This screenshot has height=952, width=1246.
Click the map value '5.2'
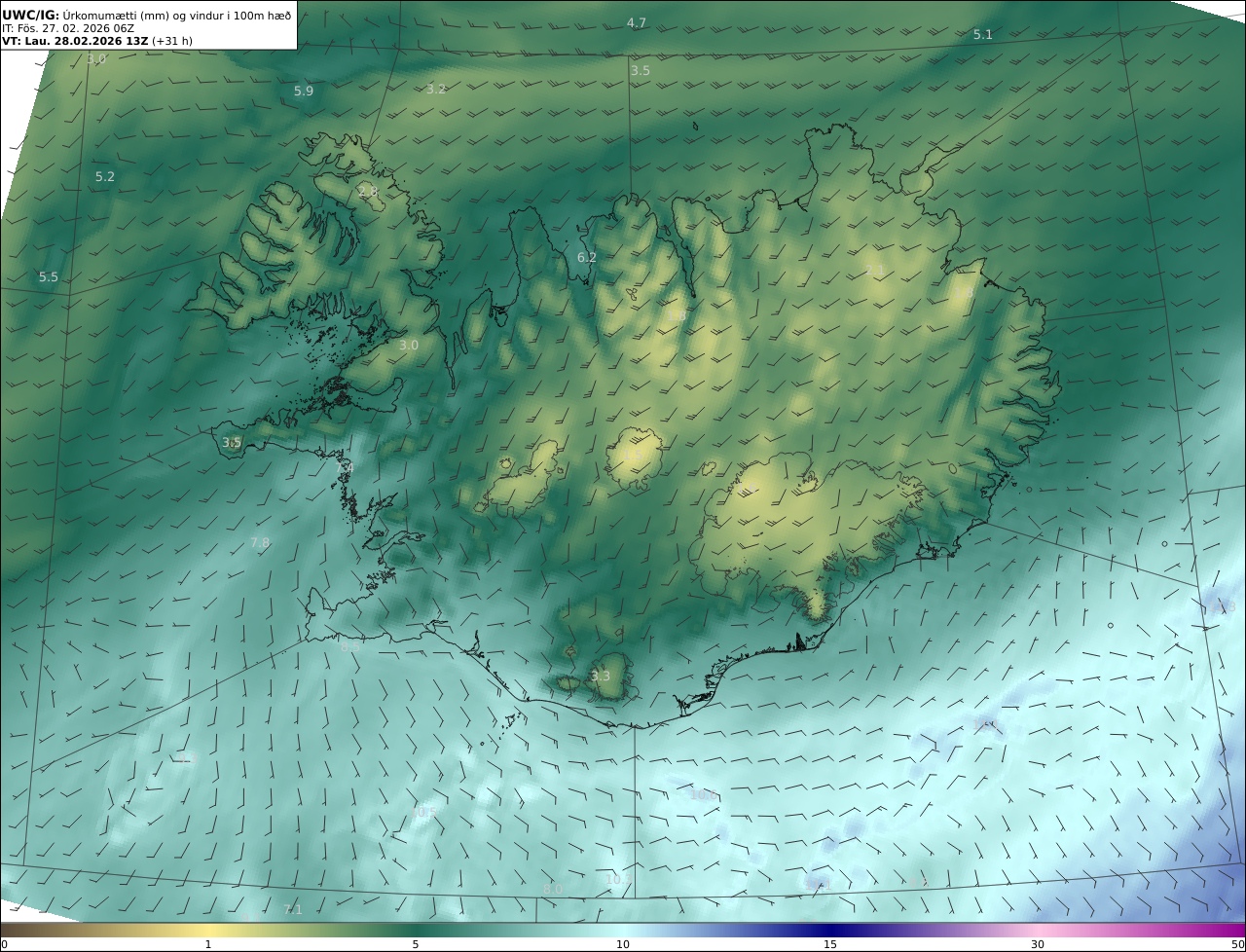105,177
